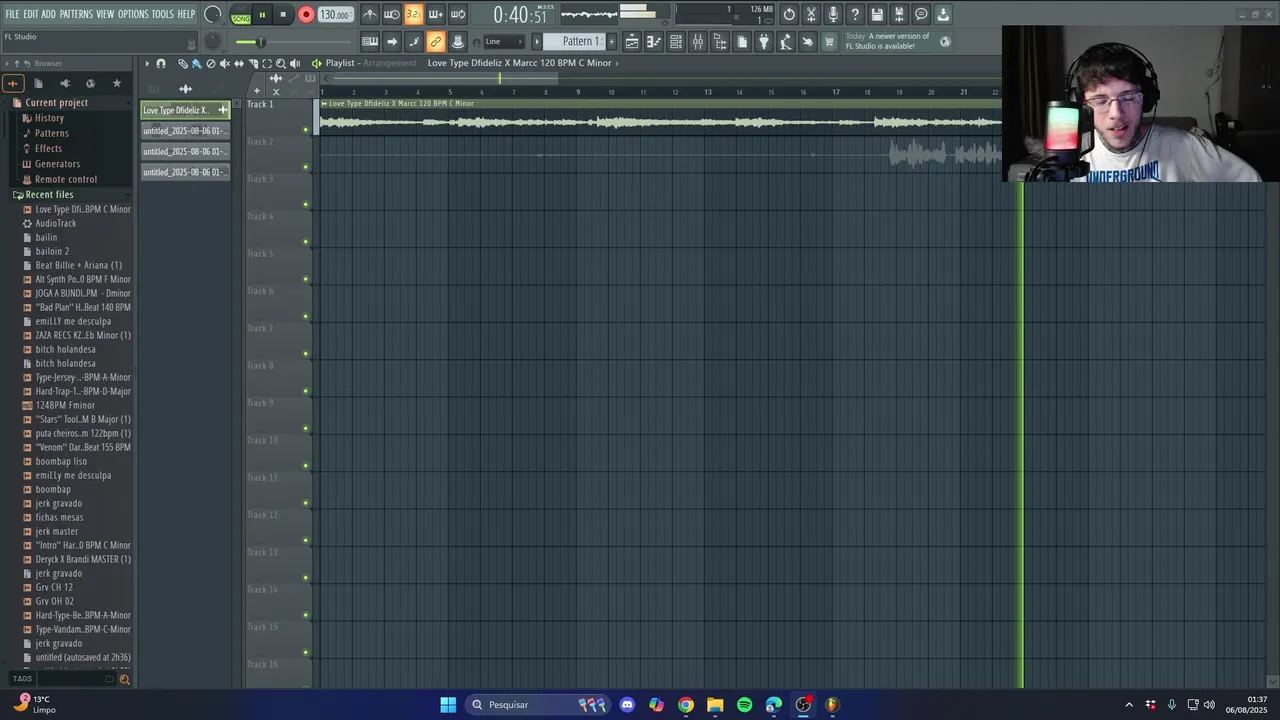The width and height of the screenshot is (1280, 720).
Task: Open the audio editor scissors icon
Action: click(x=811, y=14)
